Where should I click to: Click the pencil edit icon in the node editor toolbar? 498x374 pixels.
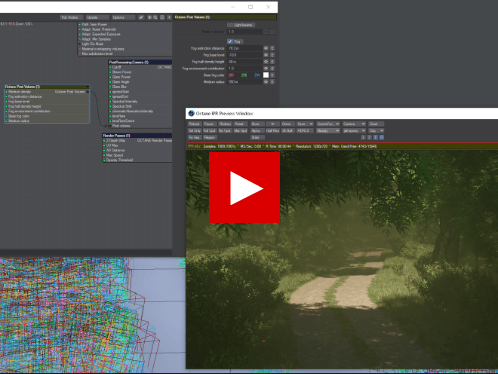(x=141, y=17)
